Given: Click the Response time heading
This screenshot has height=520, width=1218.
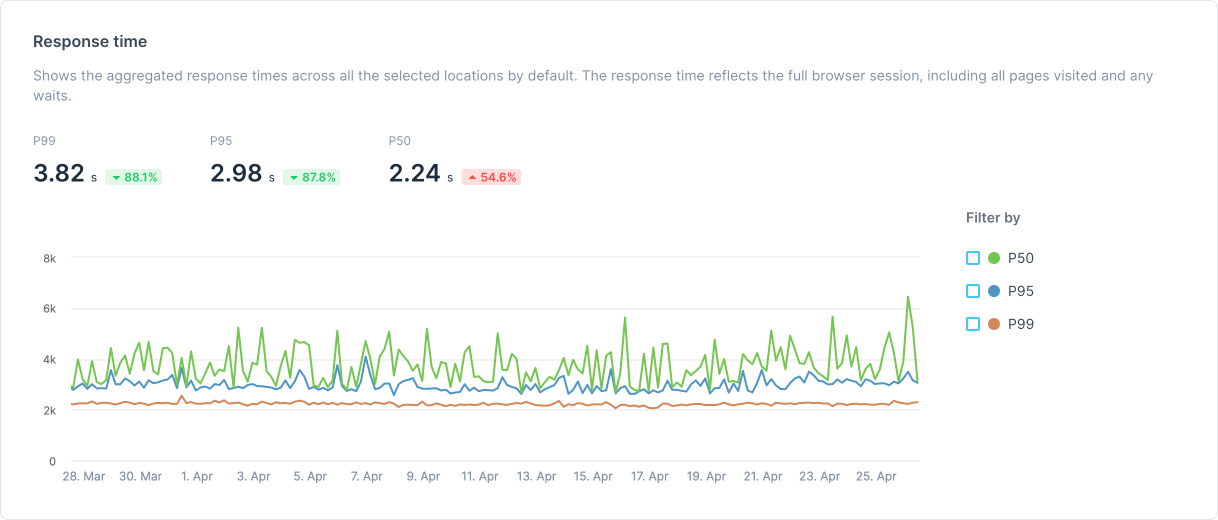Looking at the screenshot, I should [x=90, y=42].
